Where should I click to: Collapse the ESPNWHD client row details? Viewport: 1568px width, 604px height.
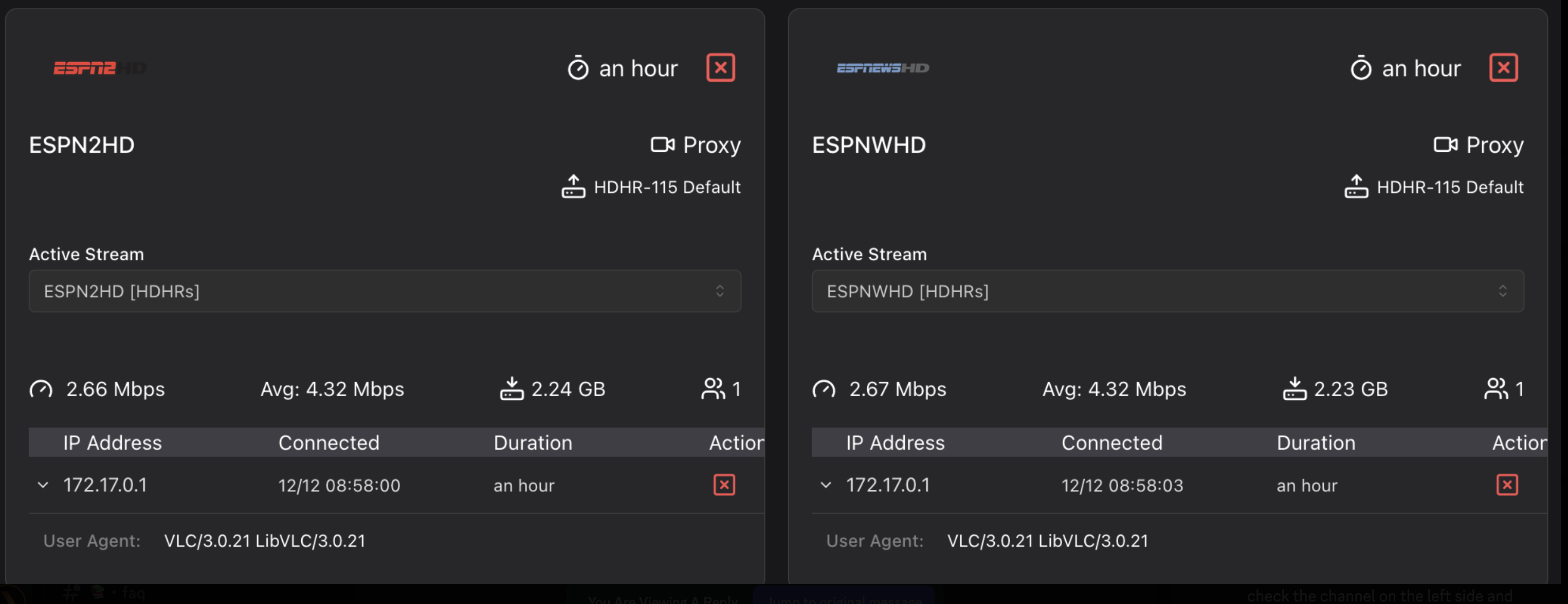click(826, 485)
